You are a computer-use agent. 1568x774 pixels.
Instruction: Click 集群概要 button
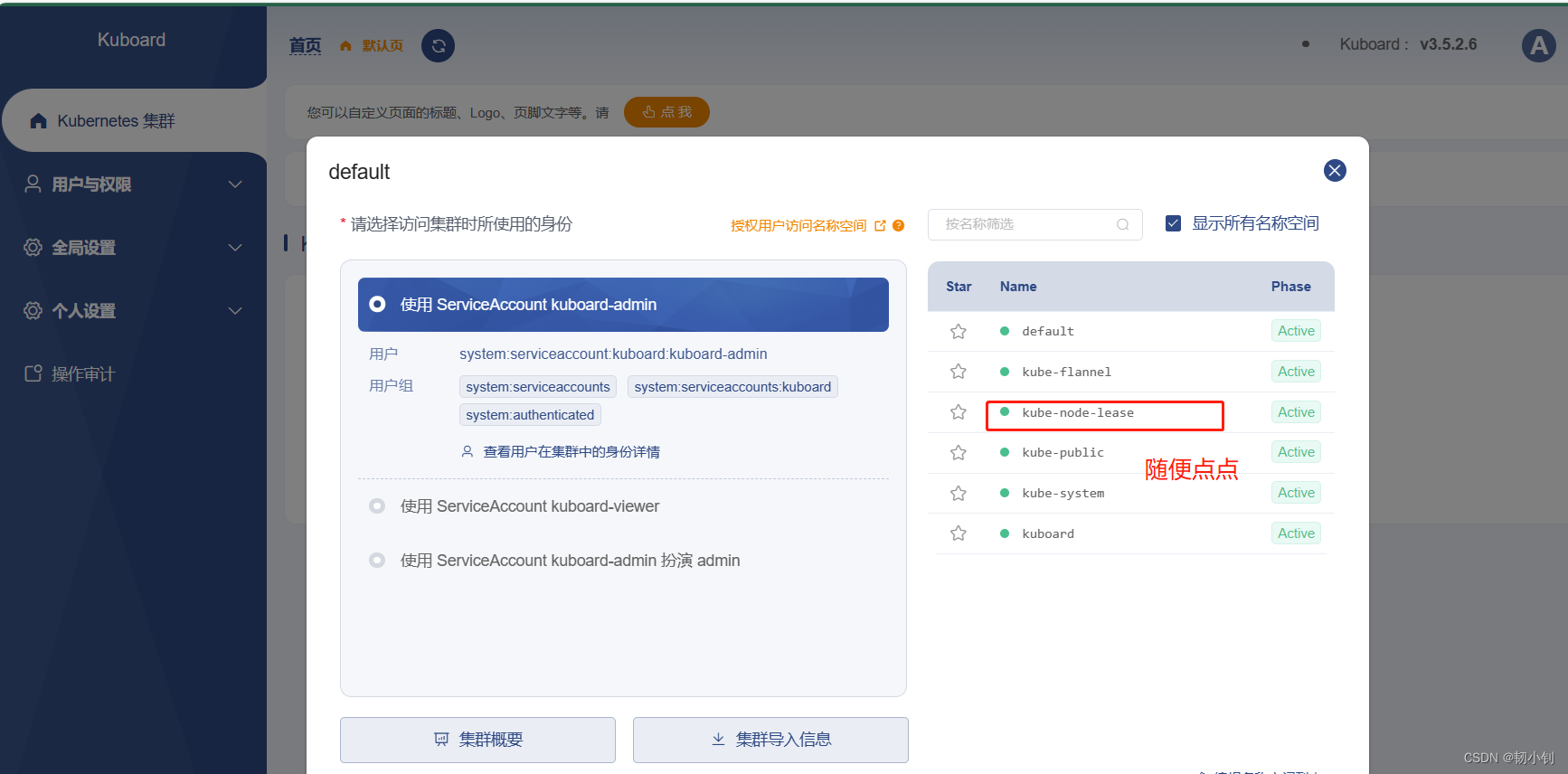(x=477, y=740)
